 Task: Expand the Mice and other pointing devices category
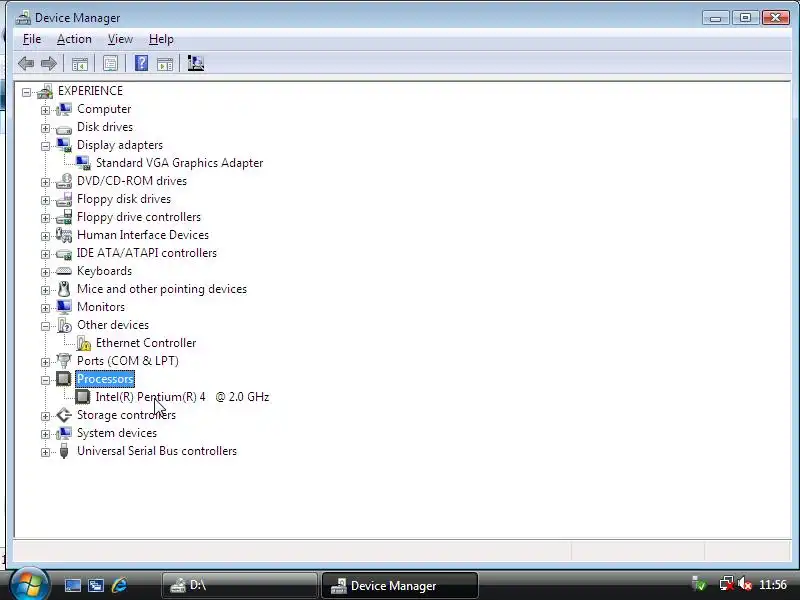pyautogui.click(x=45, y=290)
